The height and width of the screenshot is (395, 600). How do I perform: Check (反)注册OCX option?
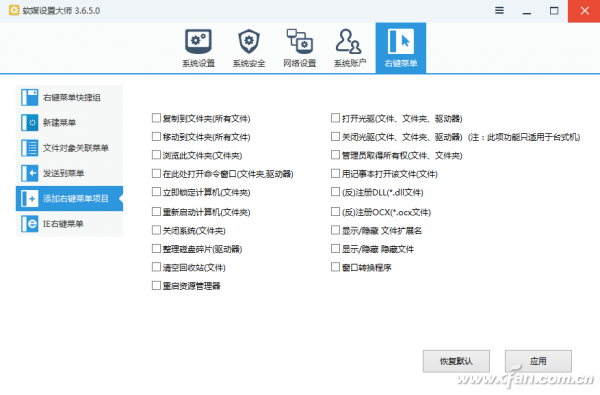(x=335, y=211)
